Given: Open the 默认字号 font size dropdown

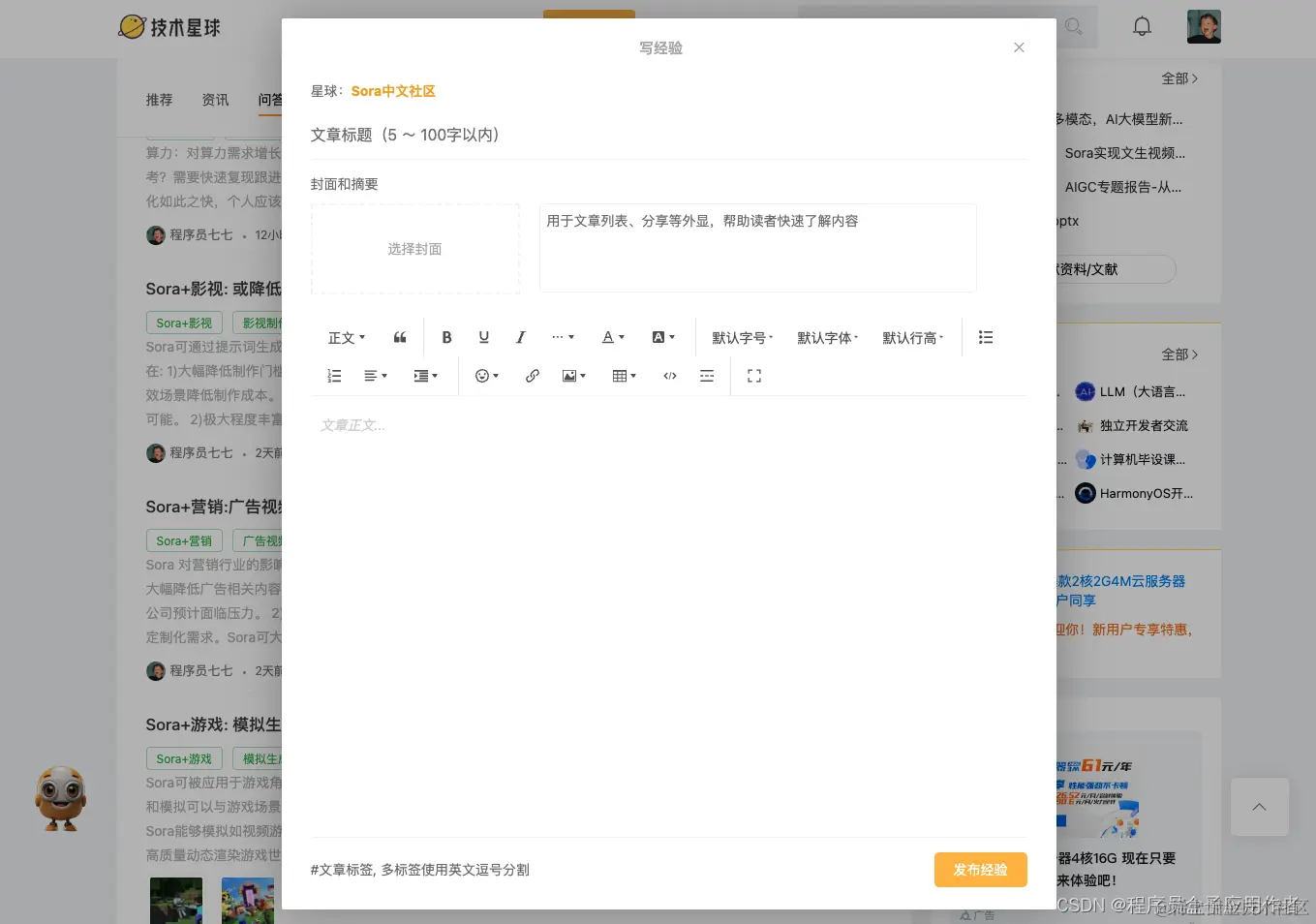Looking at the screenshot, I should click(742, 337).
